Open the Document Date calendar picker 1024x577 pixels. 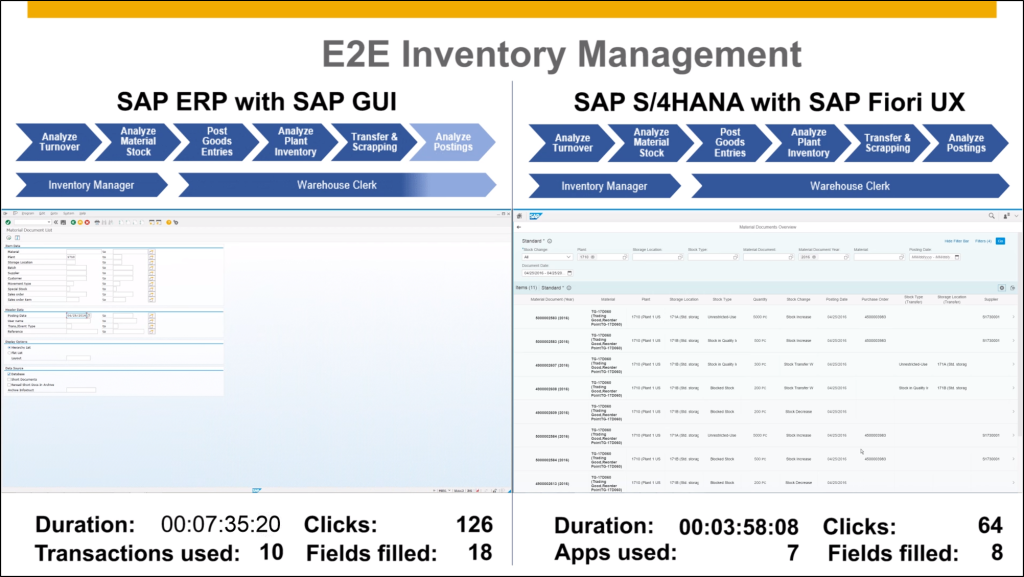[570, 272]
